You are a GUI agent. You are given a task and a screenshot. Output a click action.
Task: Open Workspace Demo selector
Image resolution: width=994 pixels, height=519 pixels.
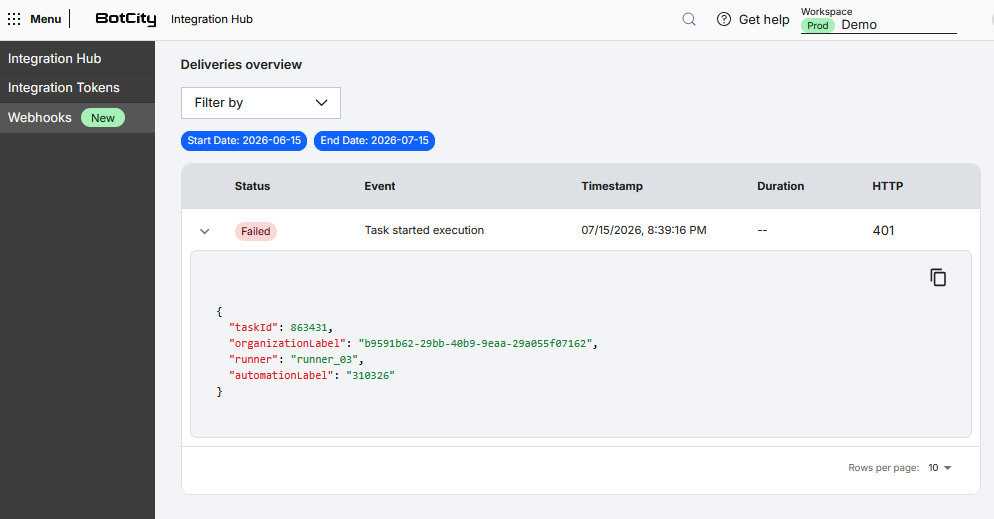coord(879,20)
